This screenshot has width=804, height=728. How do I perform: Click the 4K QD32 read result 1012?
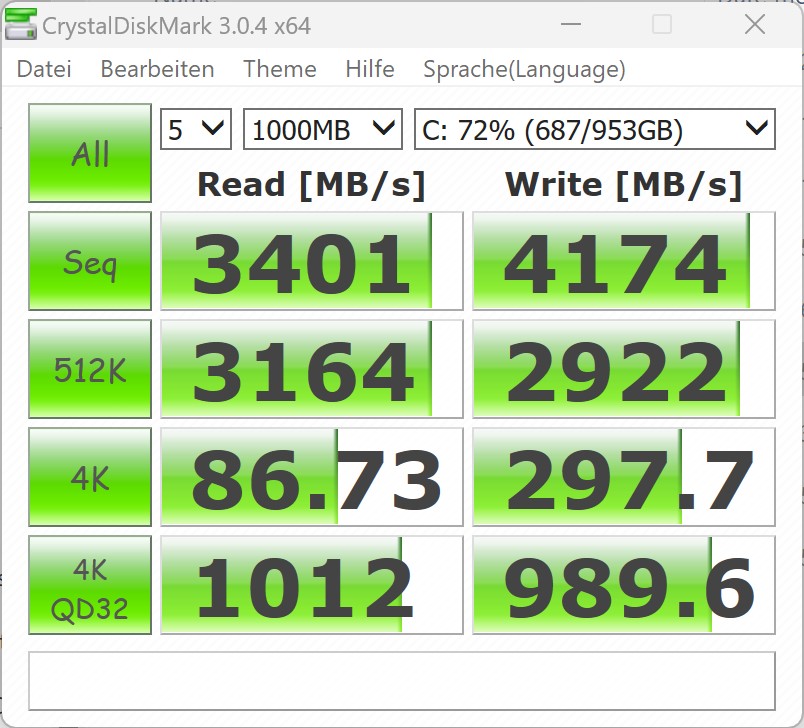tap(312, 585)
